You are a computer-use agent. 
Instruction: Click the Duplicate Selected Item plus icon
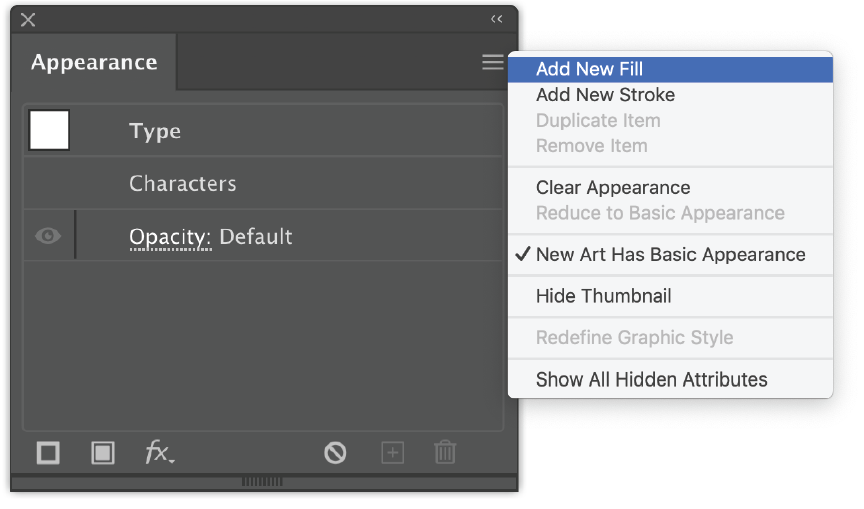tap(392, 453)
